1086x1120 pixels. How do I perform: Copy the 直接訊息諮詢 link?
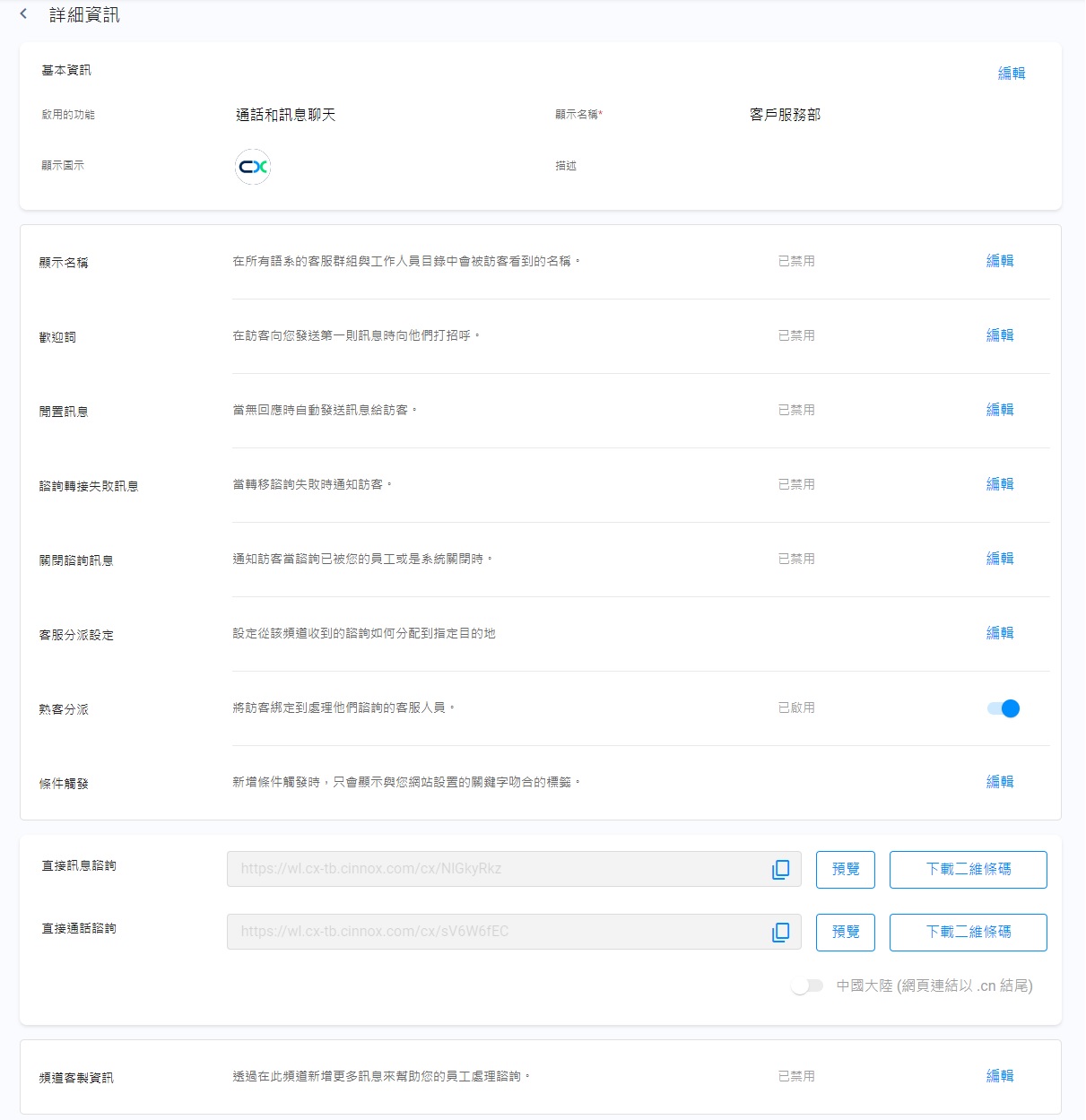coord(780,869)
